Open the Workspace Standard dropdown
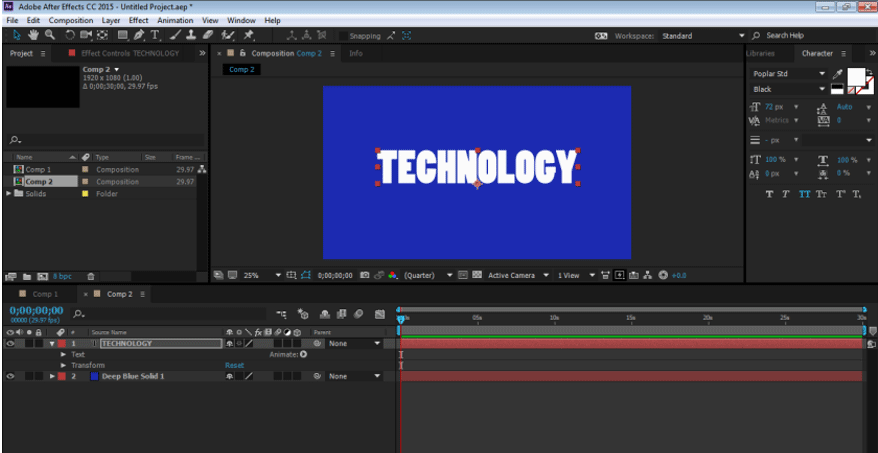Viewport: 878px width, 453px height. [703, 35]
